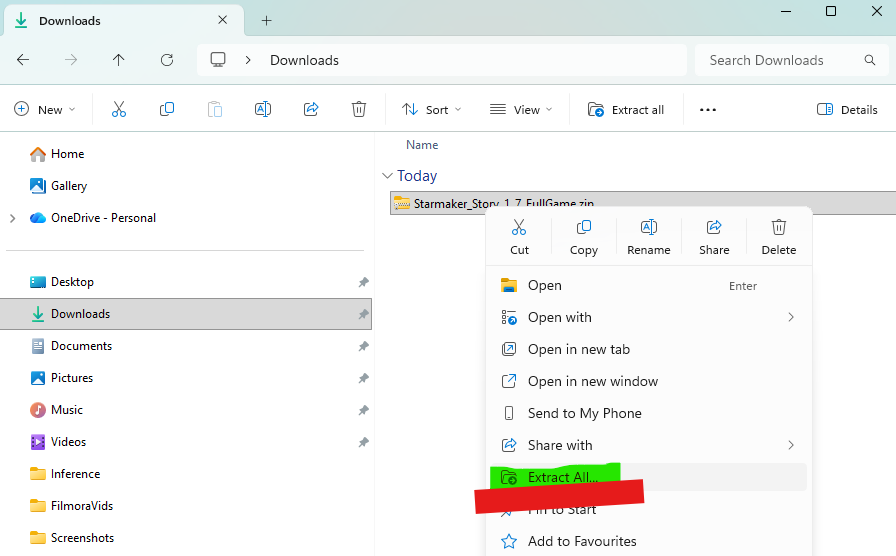
Task: Open the New dropdown menu
Action: pos(45,110)
